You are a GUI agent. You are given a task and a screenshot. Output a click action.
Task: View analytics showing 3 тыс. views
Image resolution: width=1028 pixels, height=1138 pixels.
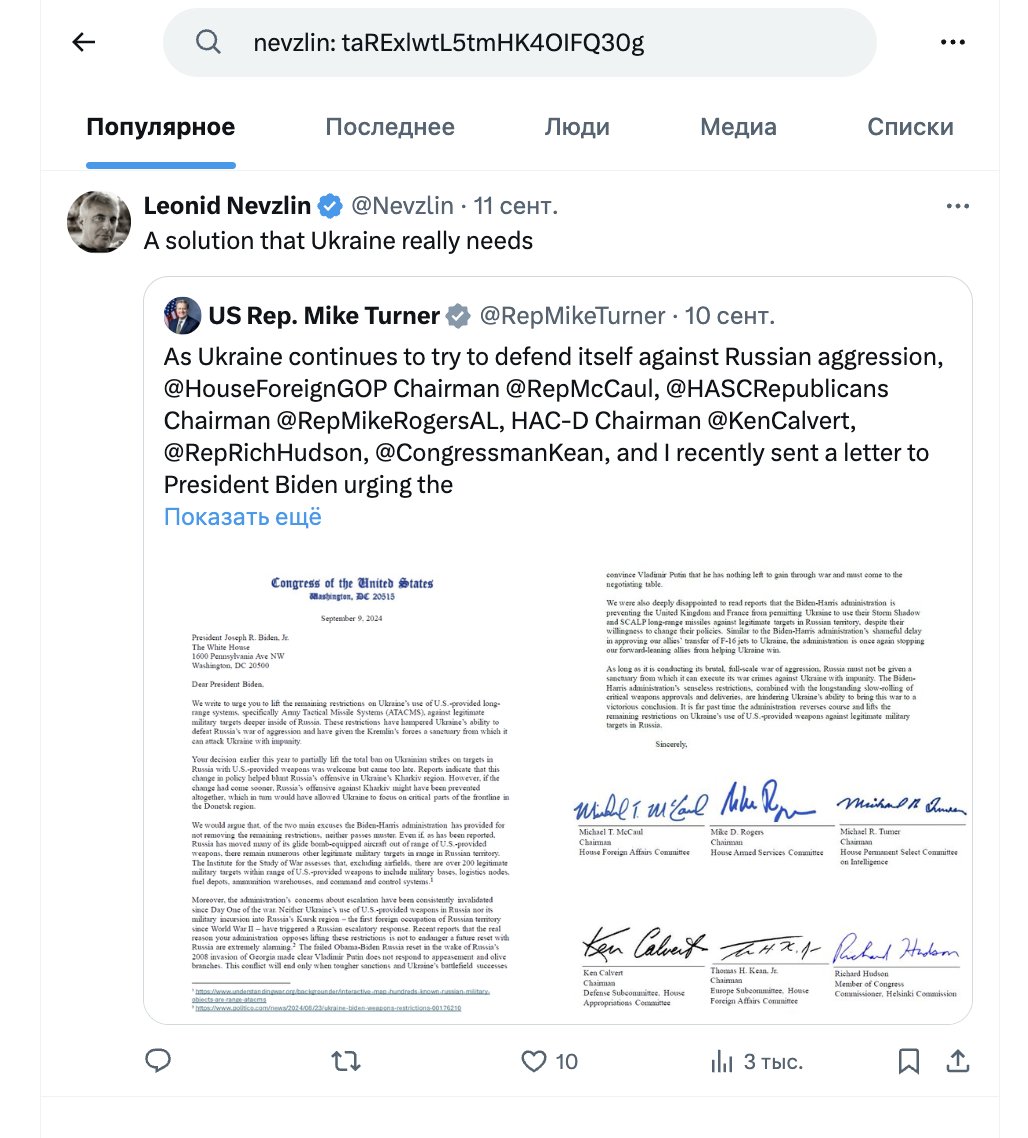point(756,1062)
